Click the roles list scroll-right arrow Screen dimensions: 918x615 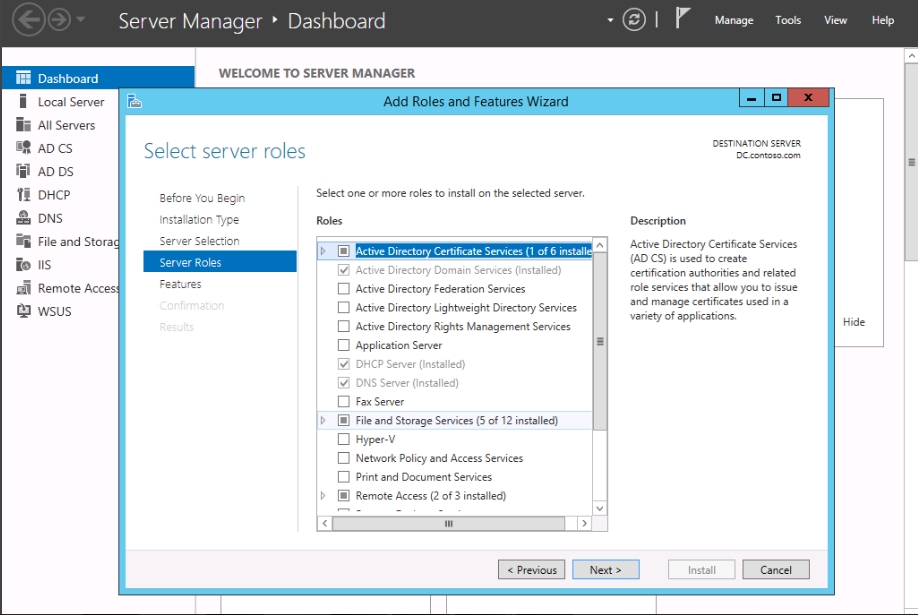pos(584,523)
